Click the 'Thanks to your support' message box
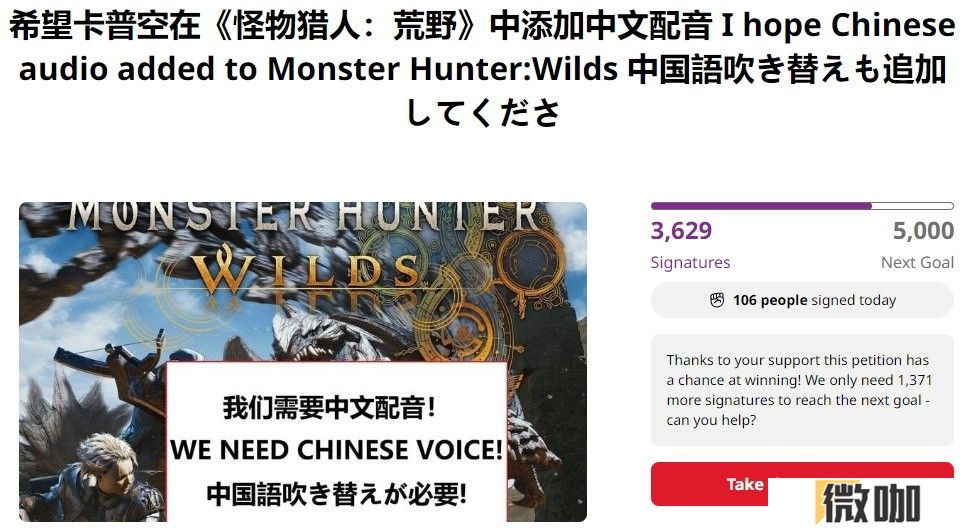 click(x=802, y=390)
